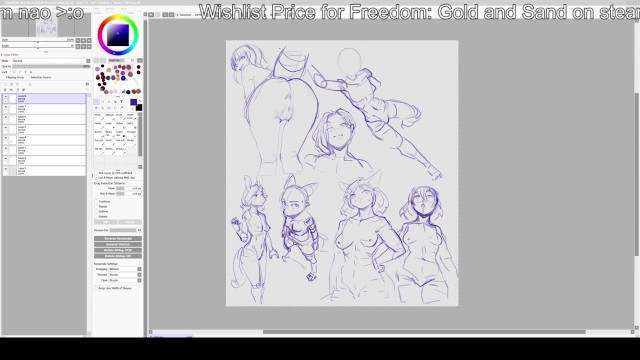Open the layer blending Mode dropdown
Screen dimensions: 640x360
(x=51, y=61)
